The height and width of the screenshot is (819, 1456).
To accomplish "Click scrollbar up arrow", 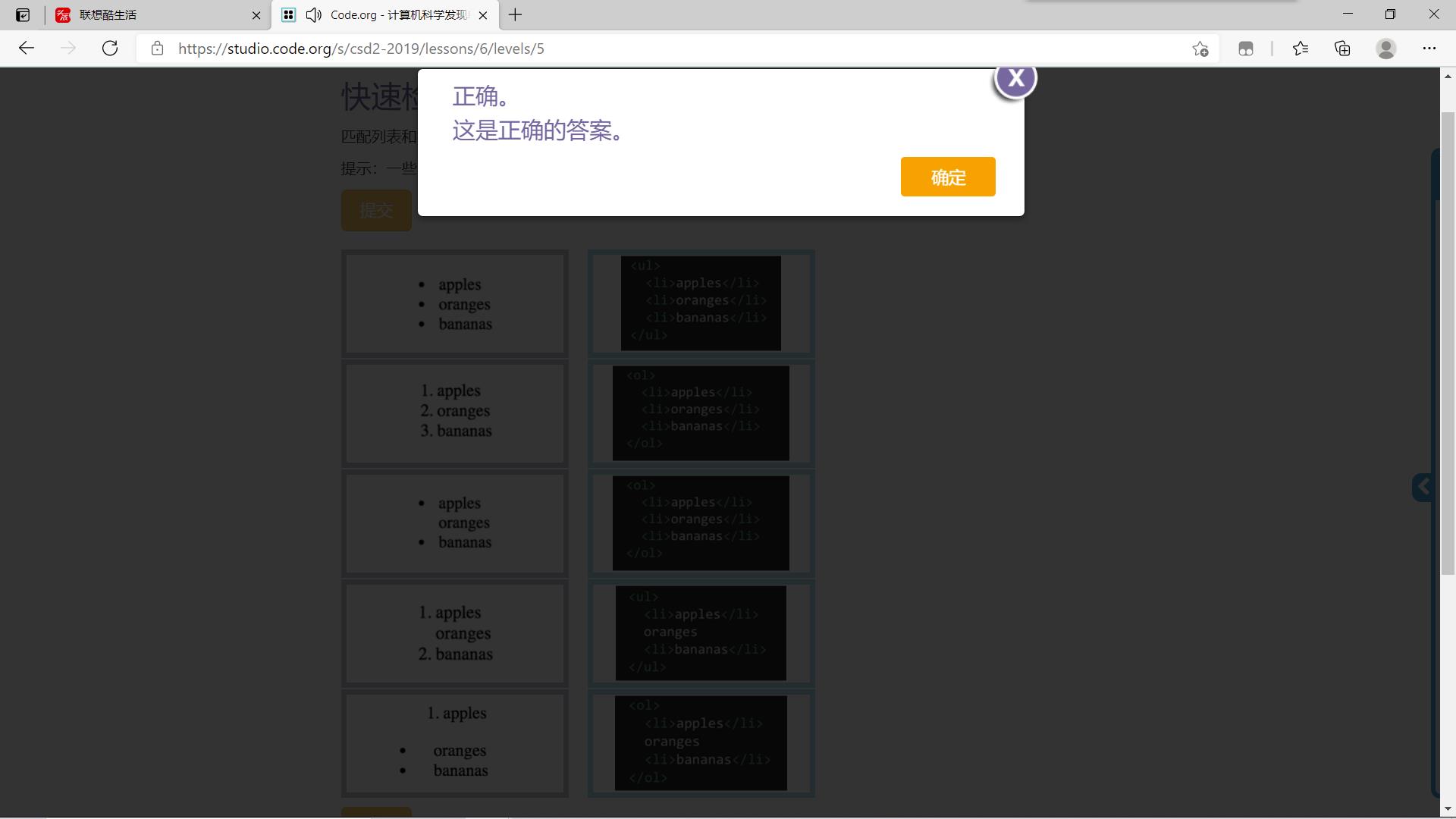I will coord(1448,76).
